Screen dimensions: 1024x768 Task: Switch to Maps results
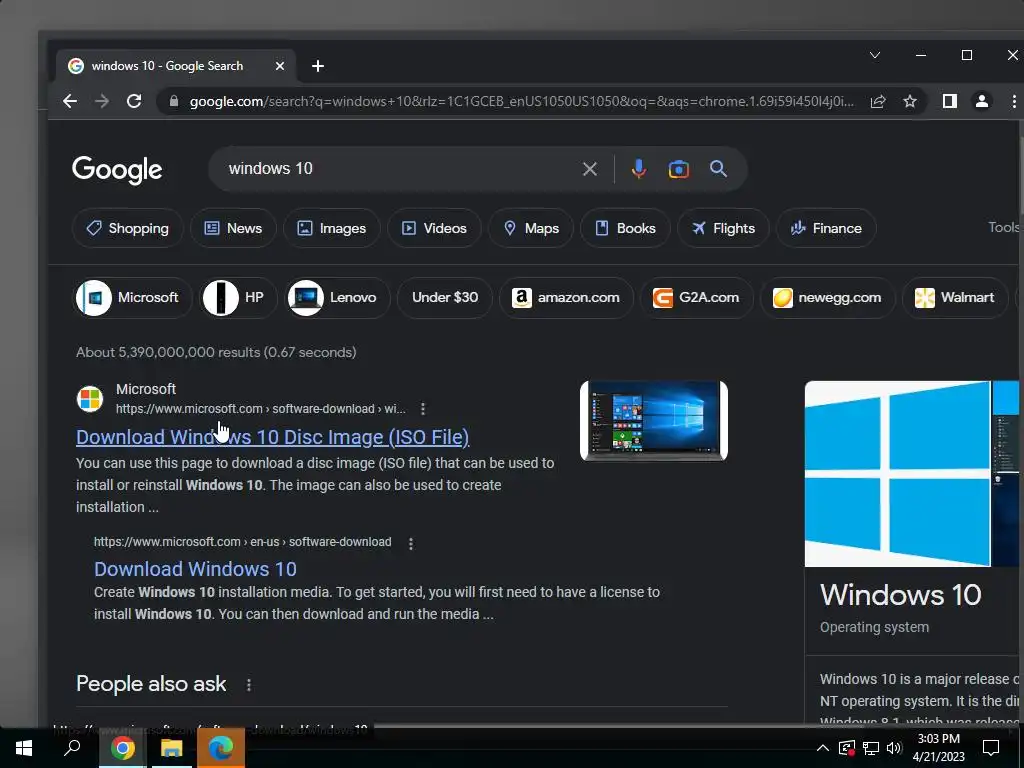click(x=531, y=228)
